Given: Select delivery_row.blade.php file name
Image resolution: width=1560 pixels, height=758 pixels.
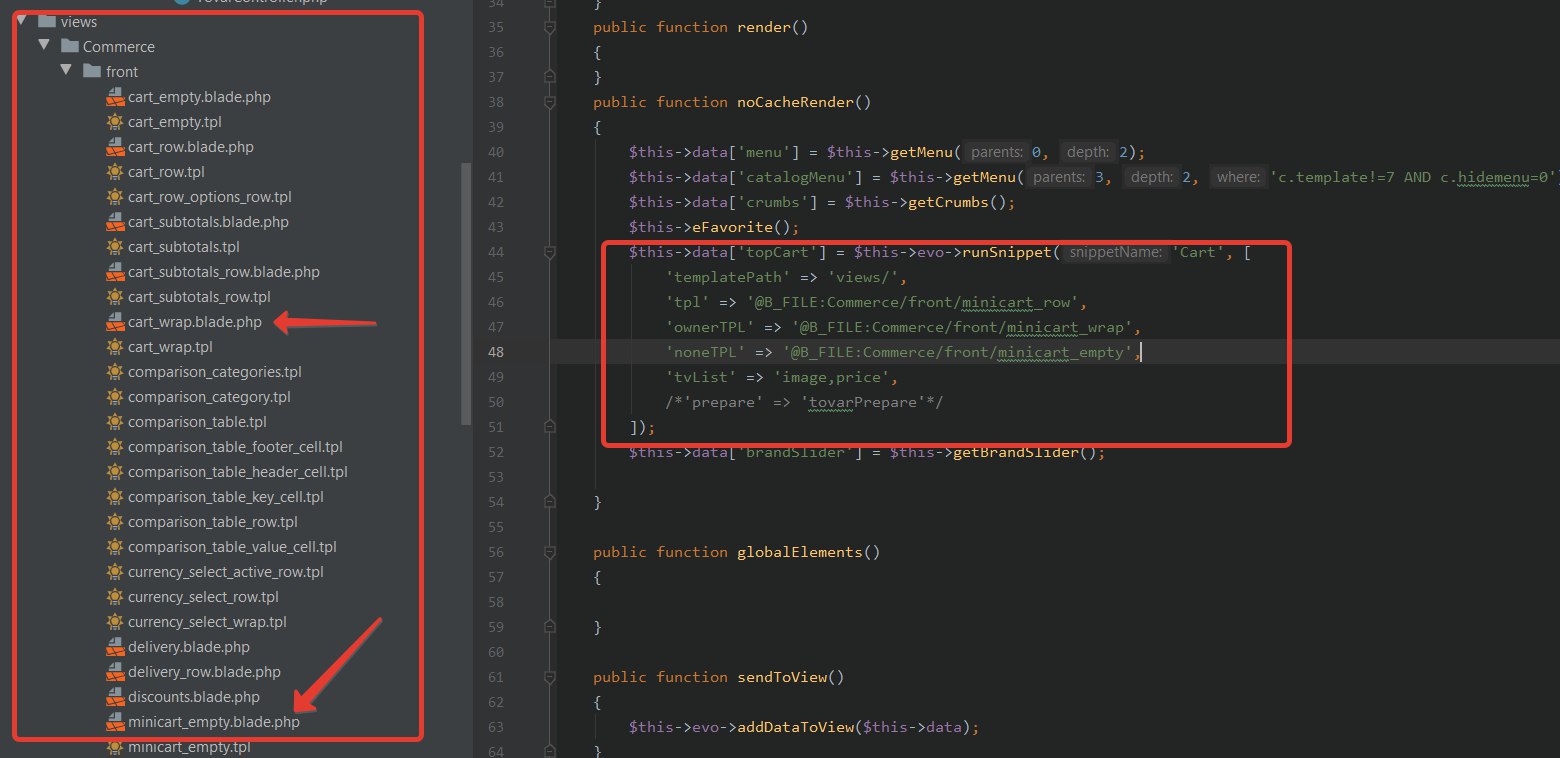Looking at the screenshot, I should [x=204, y=672].
